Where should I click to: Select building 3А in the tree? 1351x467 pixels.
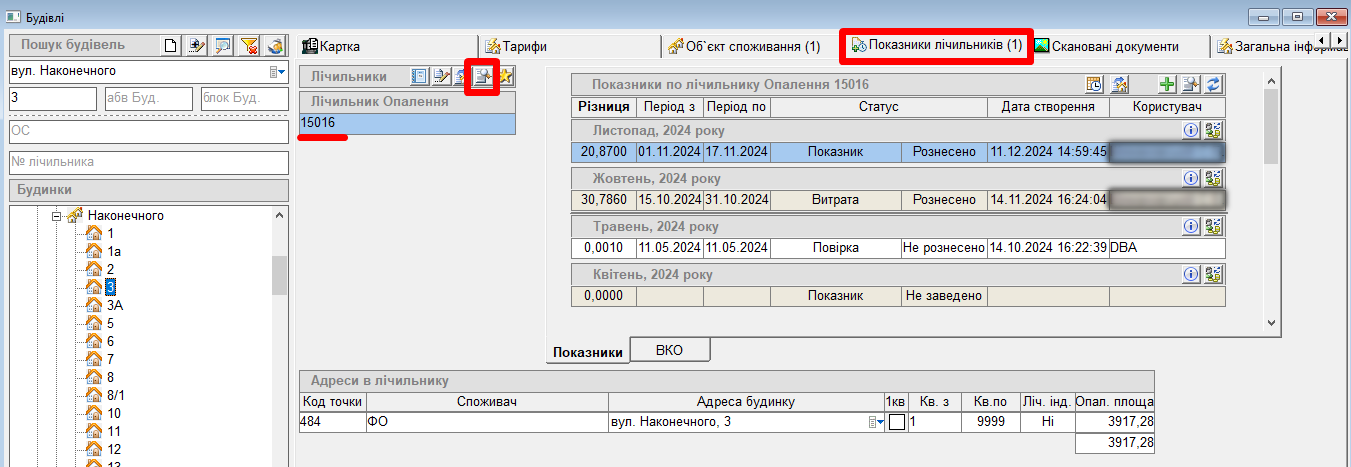(115, 305)
